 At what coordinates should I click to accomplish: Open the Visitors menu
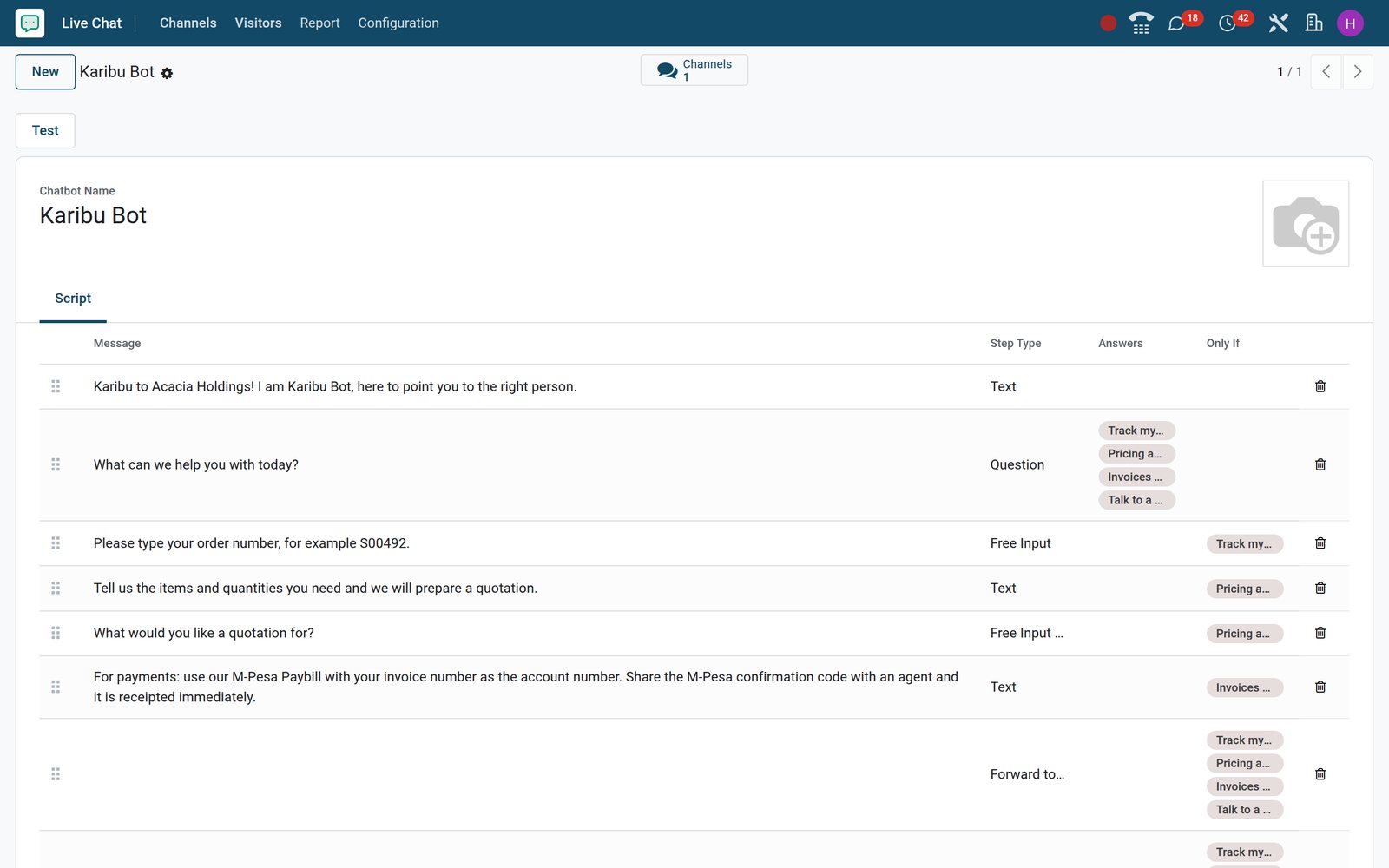[258, 23]
